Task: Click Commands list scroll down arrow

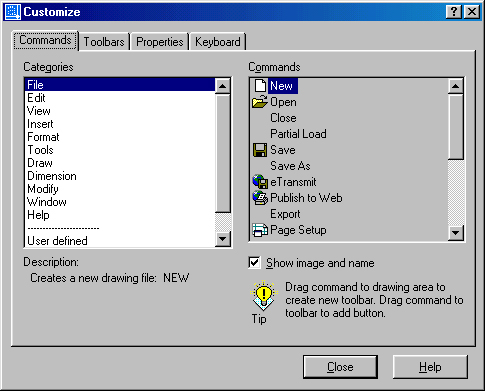Action: pyautogui.click(x=455, y=233)
